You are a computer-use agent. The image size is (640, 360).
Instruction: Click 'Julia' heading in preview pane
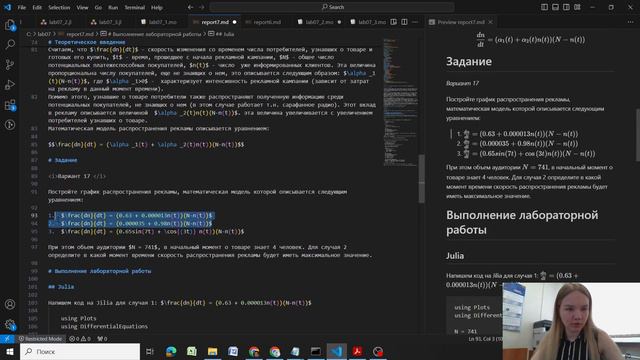pyautogui.click(x=455, y=256)
